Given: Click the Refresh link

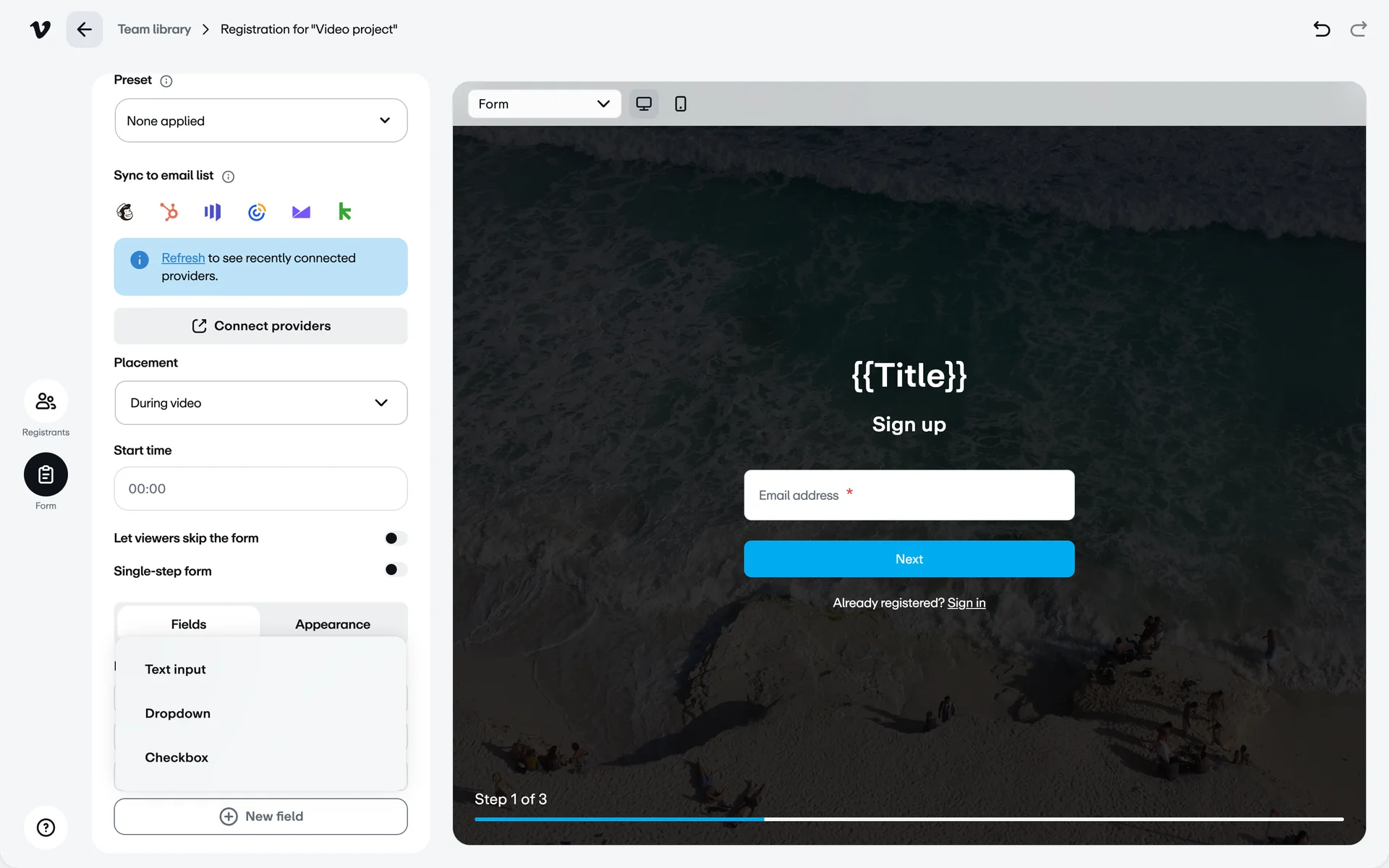Looking at the screenshot, I should coord(183,258).
